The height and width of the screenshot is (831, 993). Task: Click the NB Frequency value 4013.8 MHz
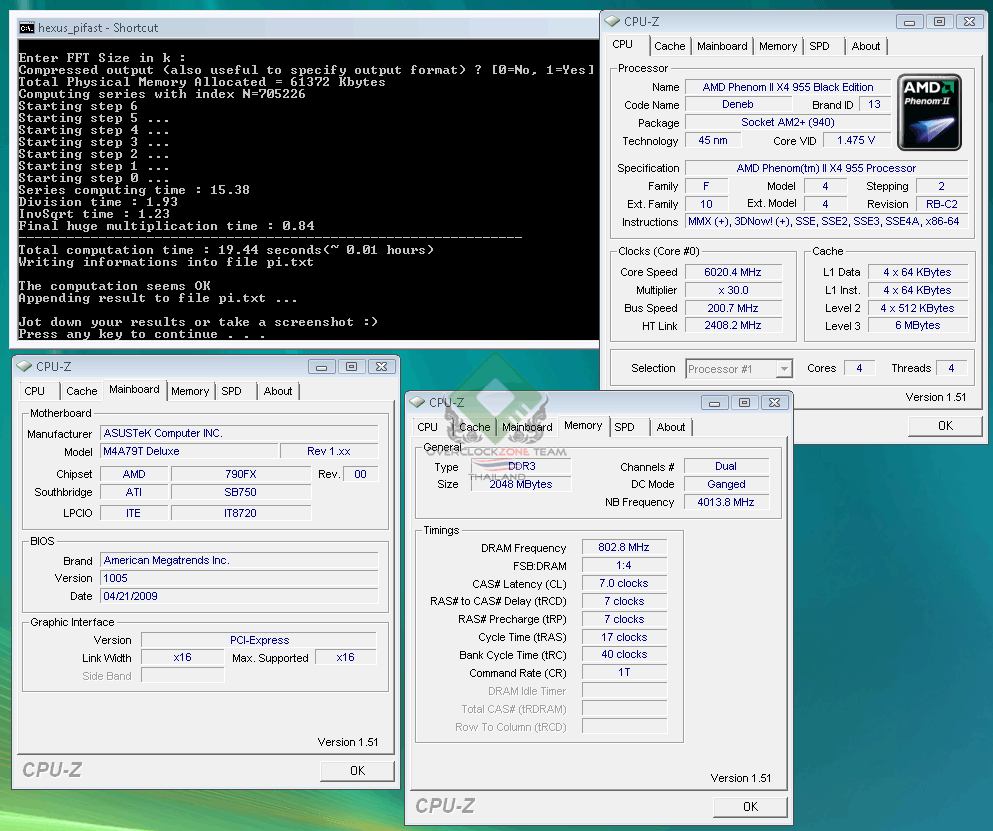(x=726, y=502)
